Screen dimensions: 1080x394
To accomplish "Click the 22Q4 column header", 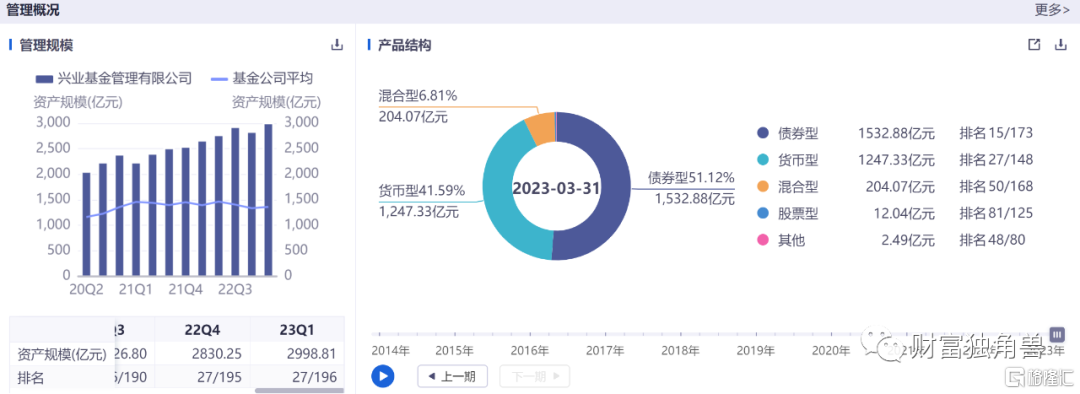I will [202, 329].
